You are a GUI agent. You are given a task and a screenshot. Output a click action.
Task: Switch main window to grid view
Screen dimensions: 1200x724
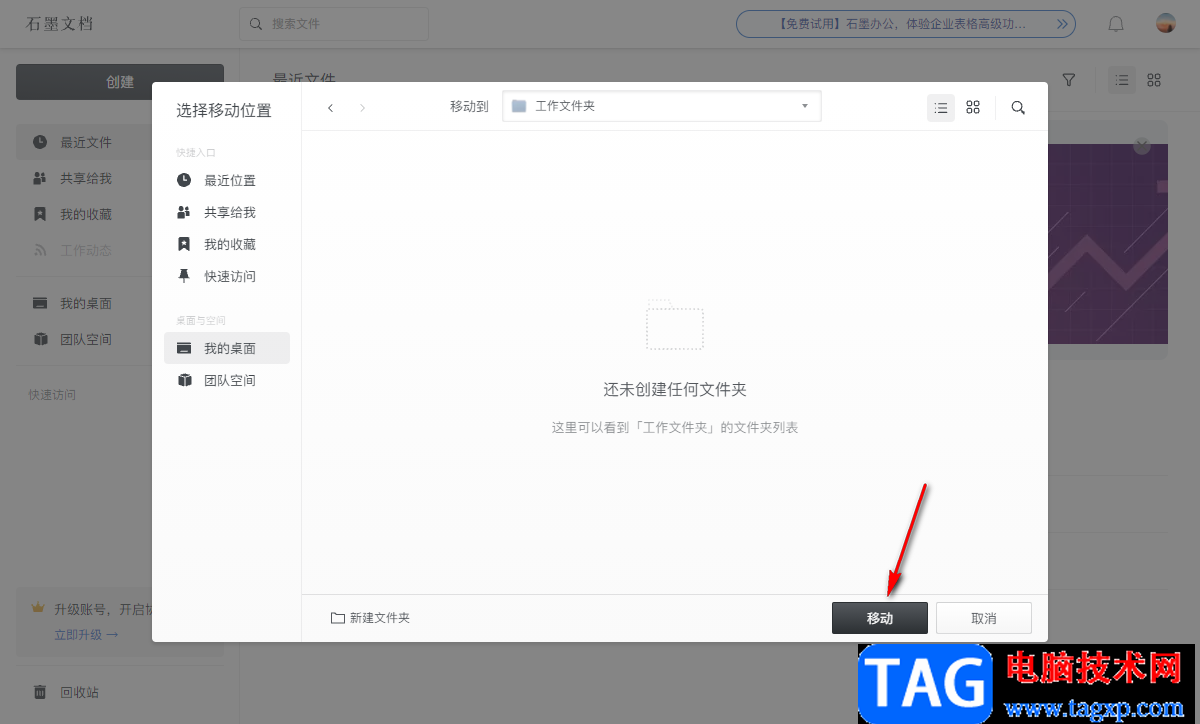[1154, 80]
